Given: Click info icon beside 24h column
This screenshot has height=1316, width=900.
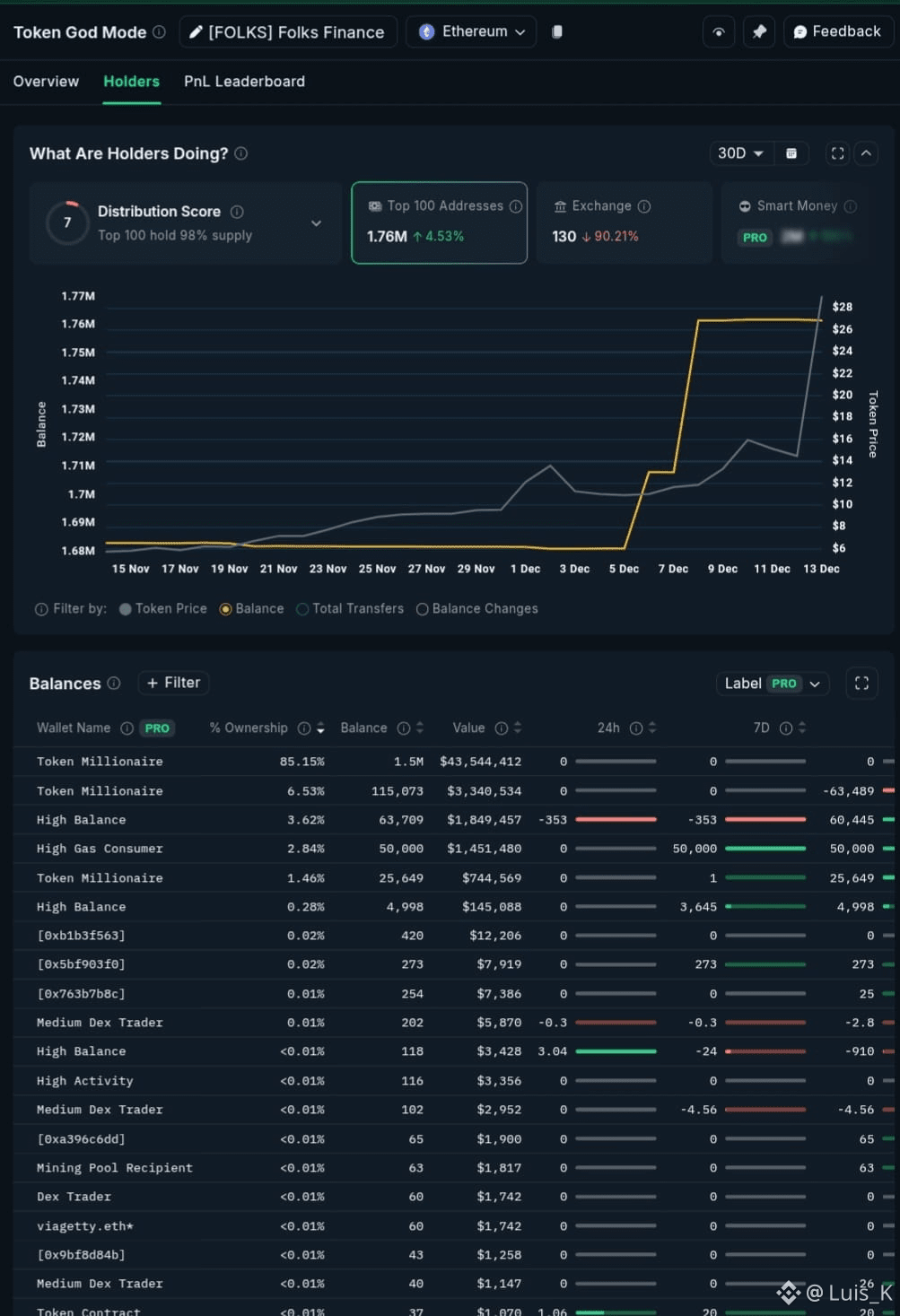Looking at the screenshot, I should coord(636,728).
